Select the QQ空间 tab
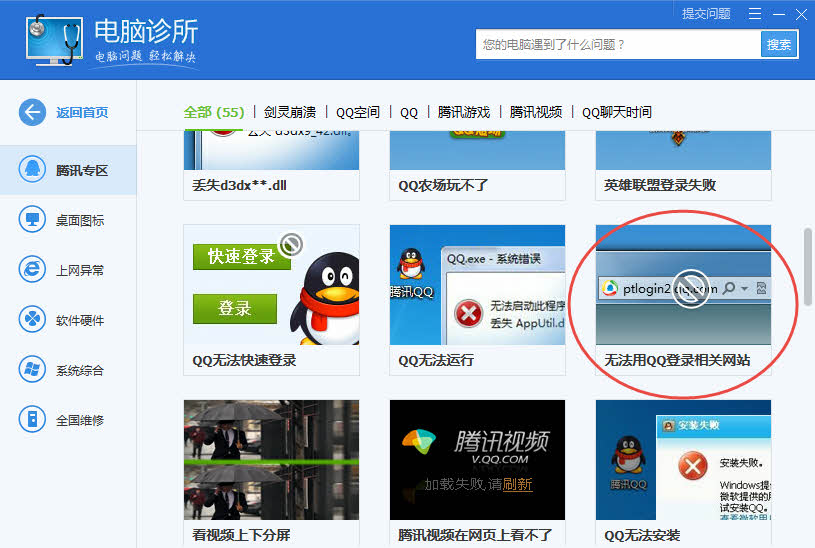 (x=358, y=112)
